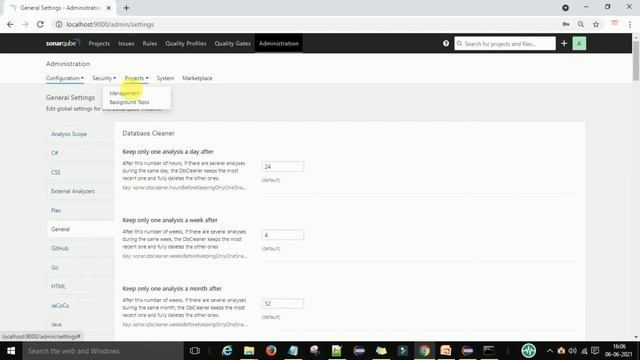Reload the page with refresh icon
This screenshot has width=640, height=360.
point(40,24)
